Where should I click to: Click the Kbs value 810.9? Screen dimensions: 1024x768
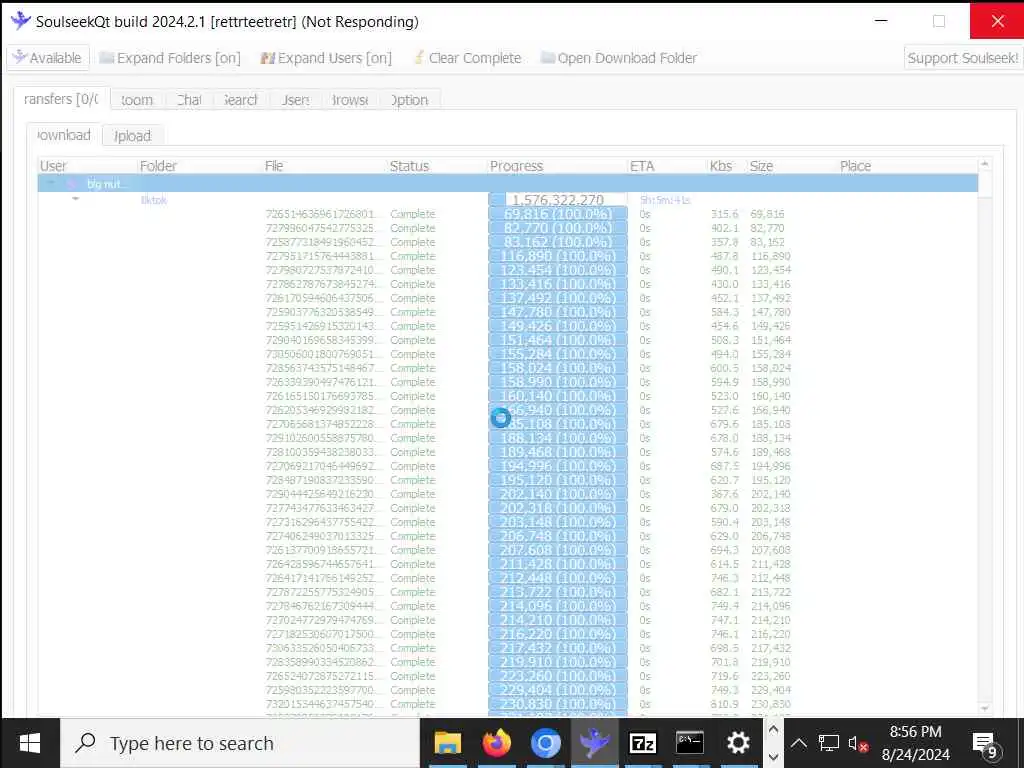(724, 704)
